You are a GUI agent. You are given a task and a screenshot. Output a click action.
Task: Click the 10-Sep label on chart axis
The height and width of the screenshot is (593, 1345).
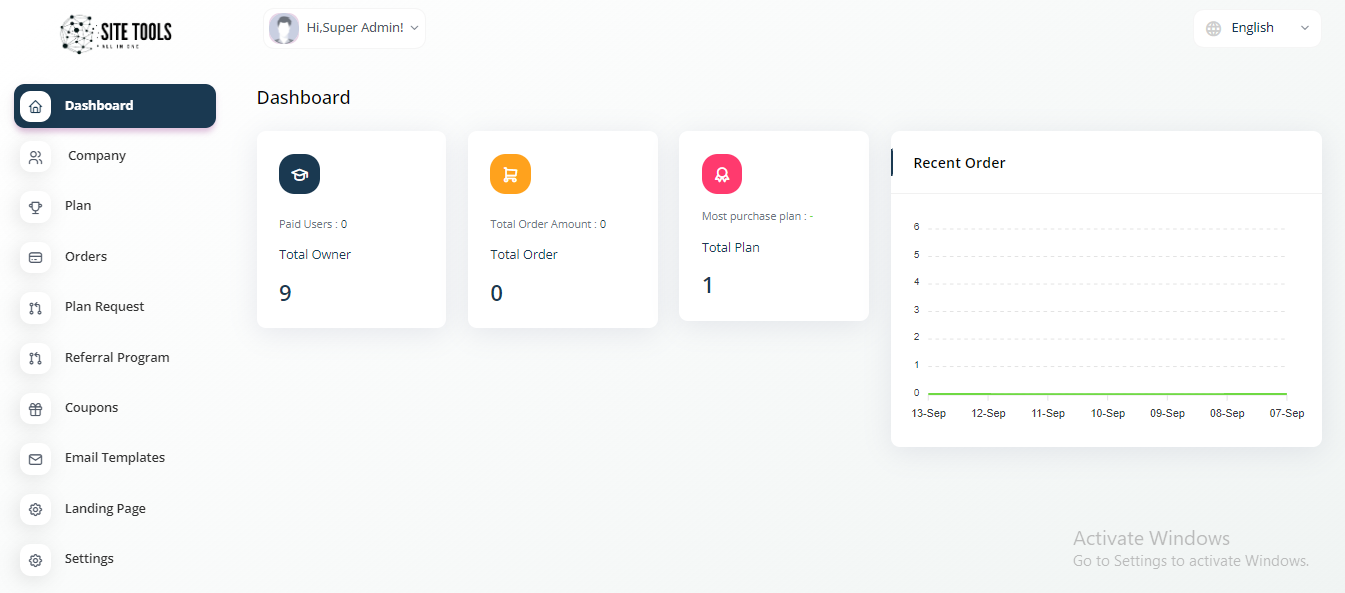pyautogui.click(x=1107, y=414)
